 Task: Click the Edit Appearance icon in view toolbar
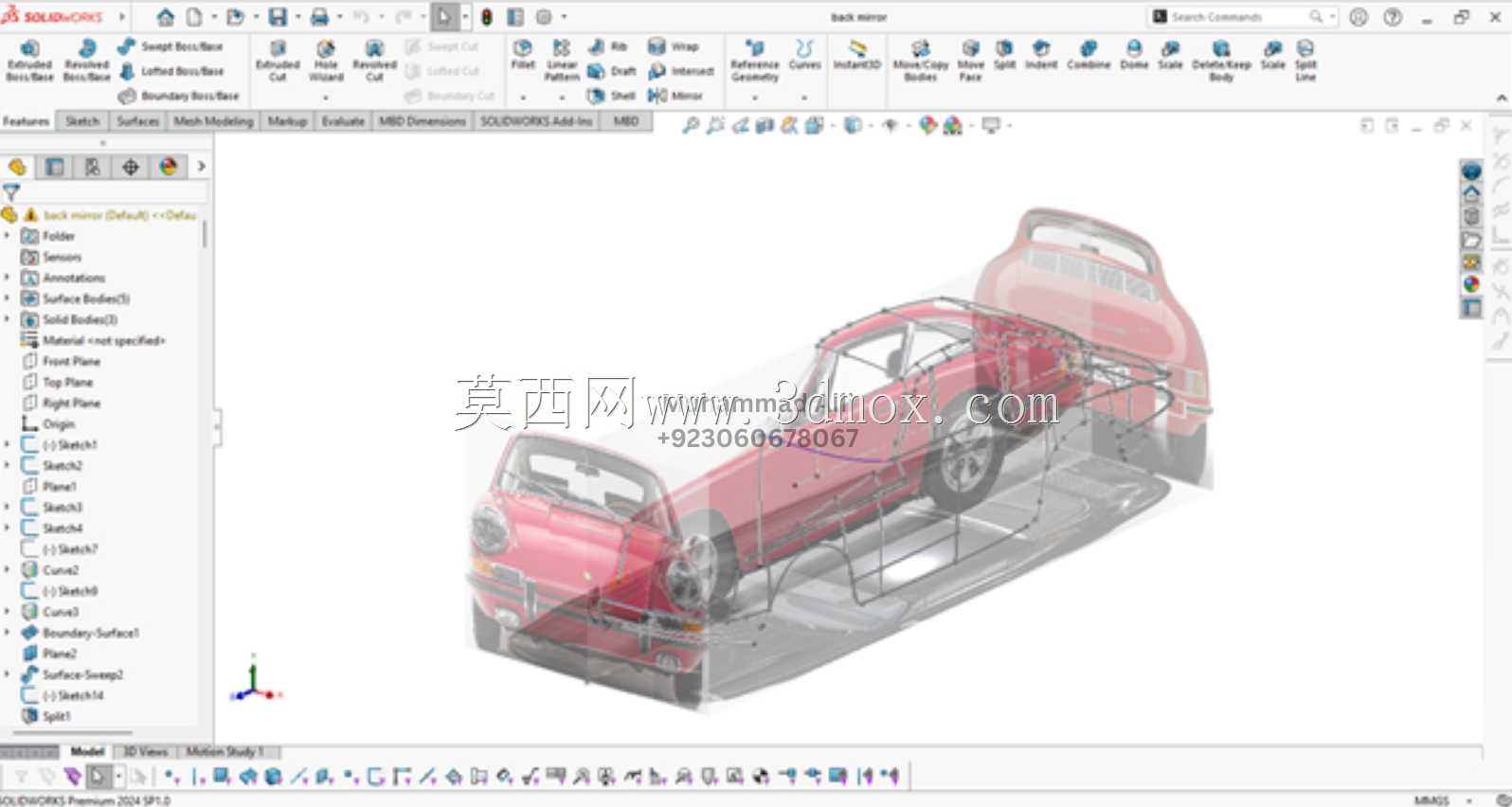tap(928, 125)
